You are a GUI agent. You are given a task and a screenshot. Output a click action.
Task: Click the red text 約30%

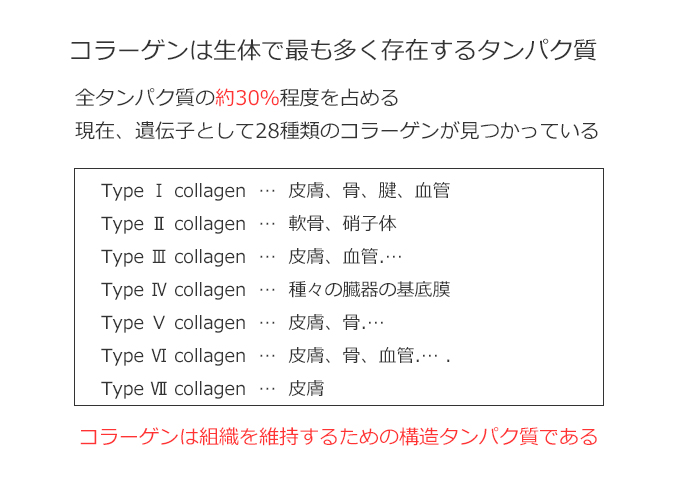247,98
